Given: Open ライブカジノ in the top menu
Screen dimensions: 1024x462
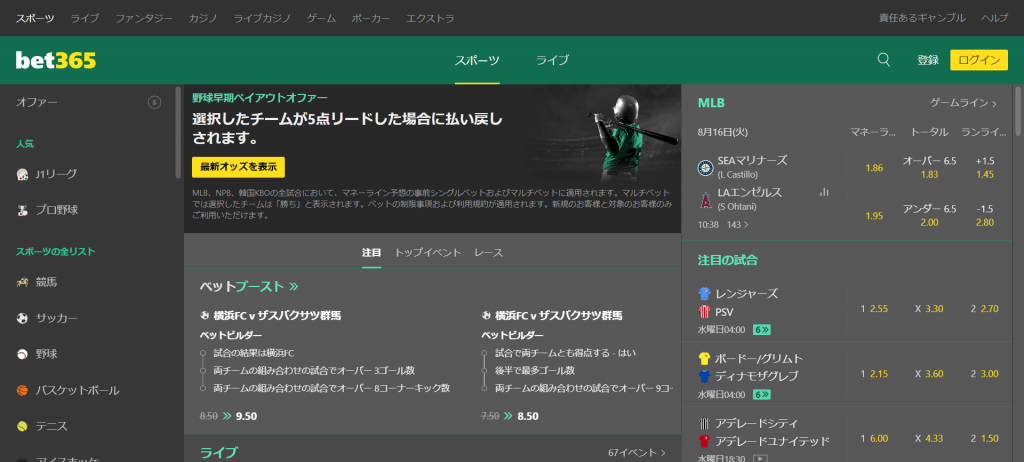Looking at the screenshot, I should [x=262, y=18].
